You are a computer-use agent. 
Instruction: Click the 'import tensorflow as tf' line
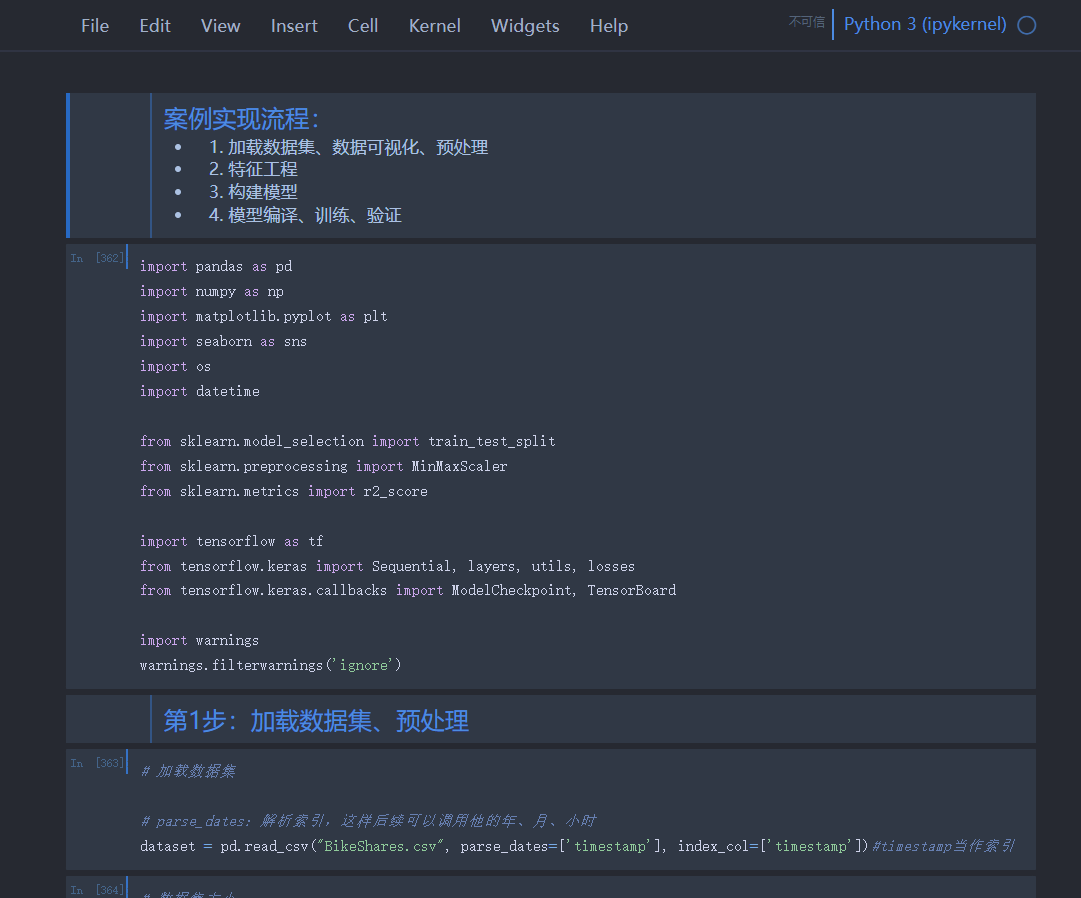(231, 541)
